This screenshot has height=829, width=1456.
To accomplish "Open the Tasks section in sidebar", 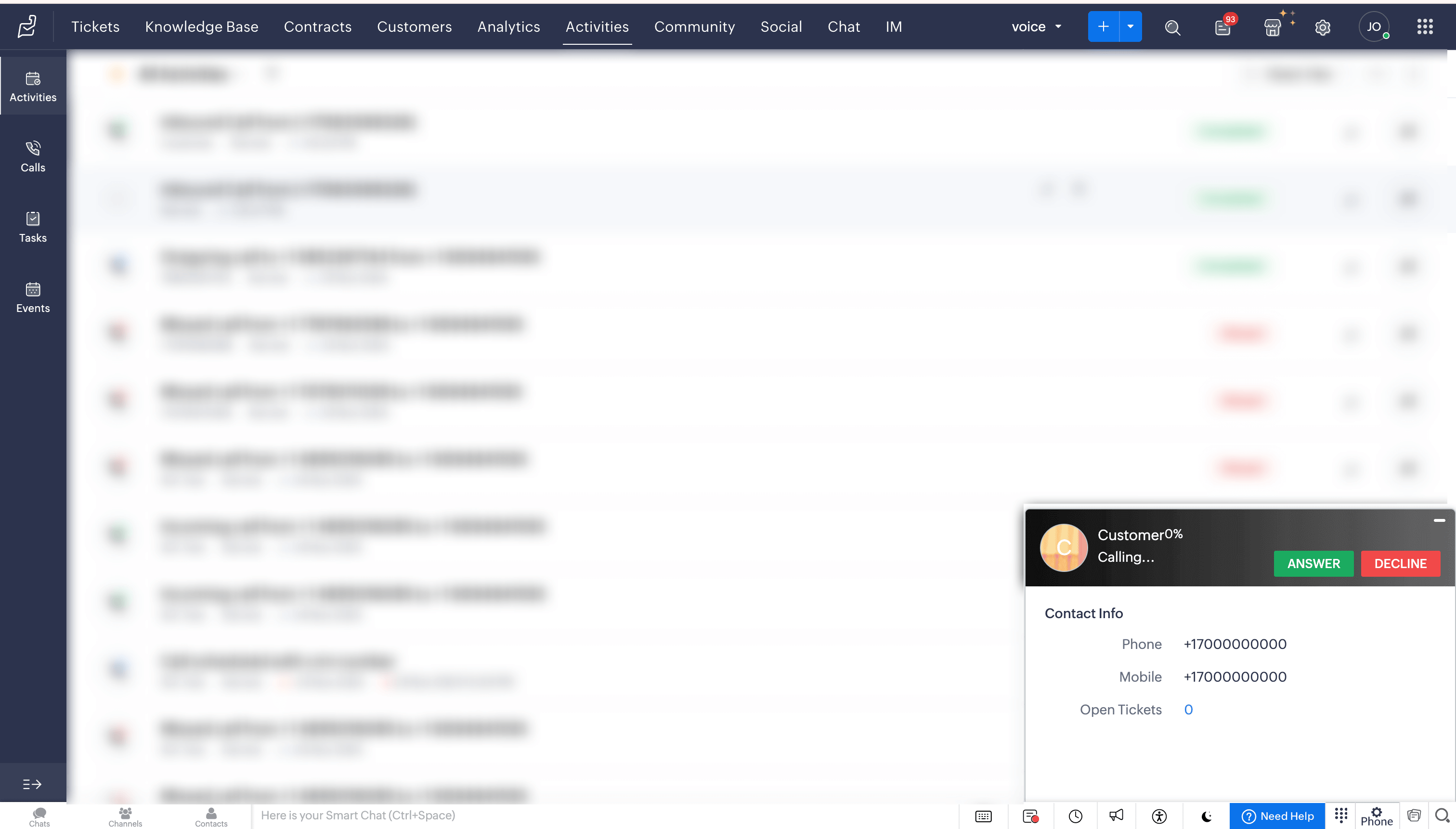I will (33, 227).
